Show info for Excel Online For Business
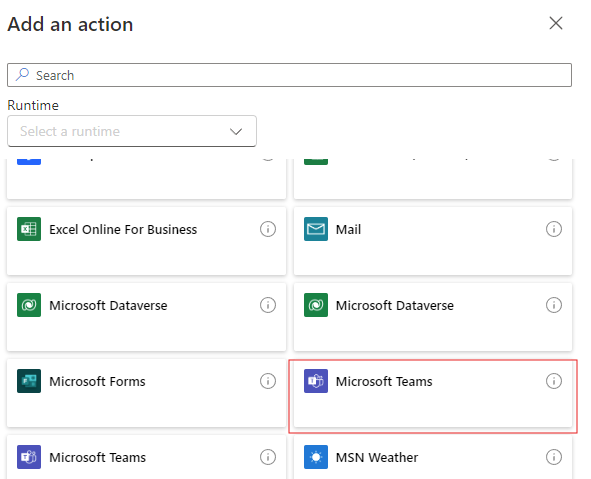591x479 pixels. point(268,229)
